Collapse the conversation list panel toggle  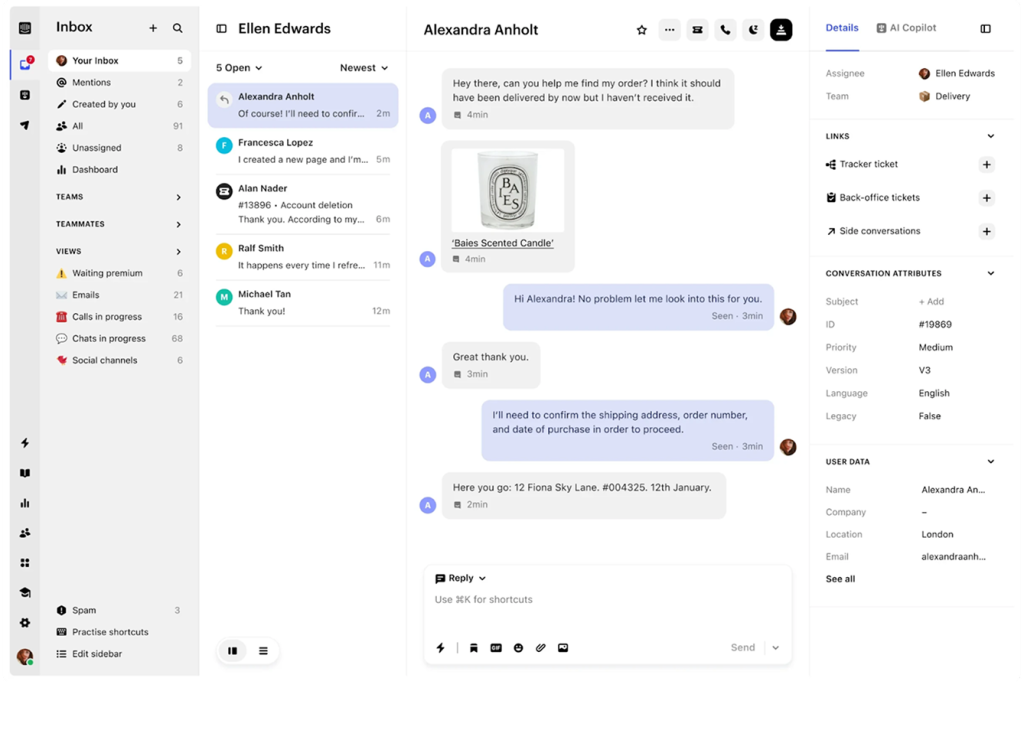[222, 29]
